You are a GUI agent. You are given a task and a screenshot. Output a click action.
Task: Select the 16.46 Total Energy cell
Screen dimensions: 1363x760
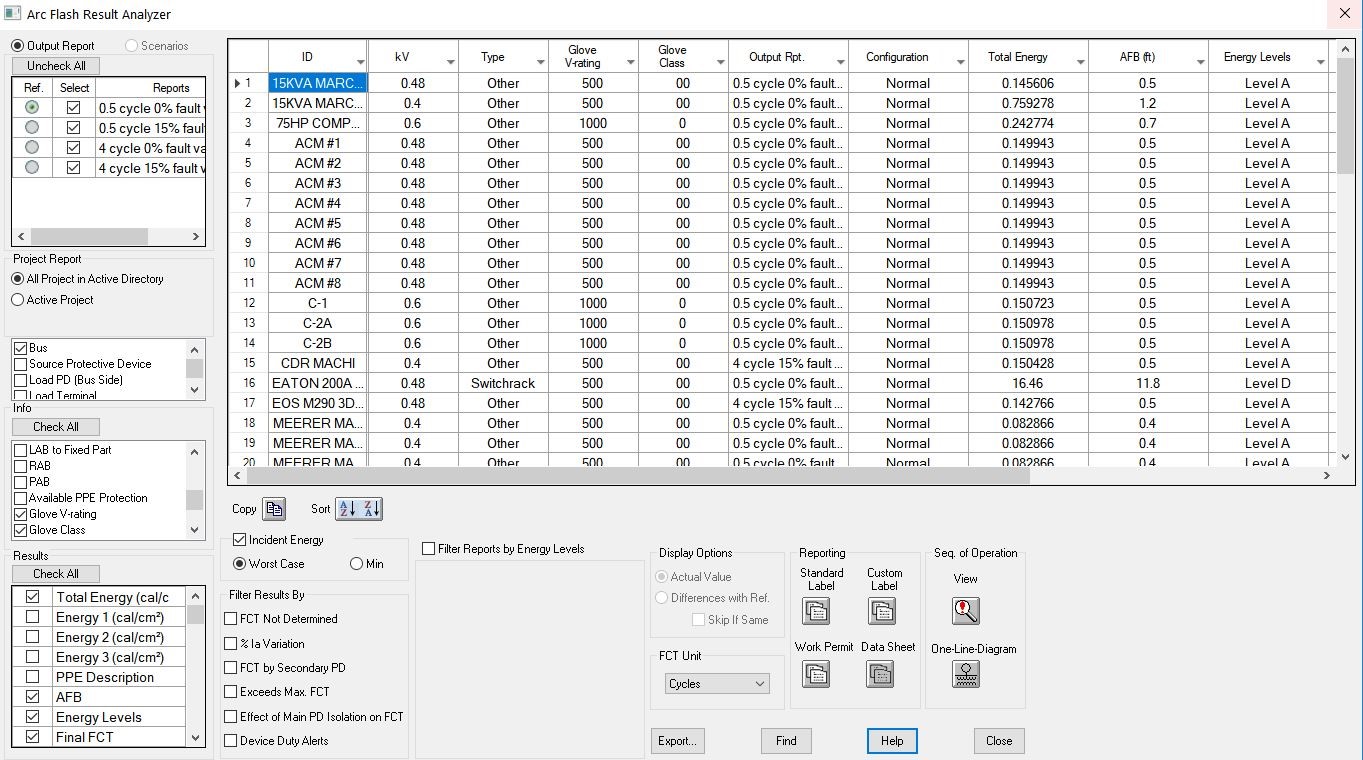pyautogui.click(x=1028, y=383)
